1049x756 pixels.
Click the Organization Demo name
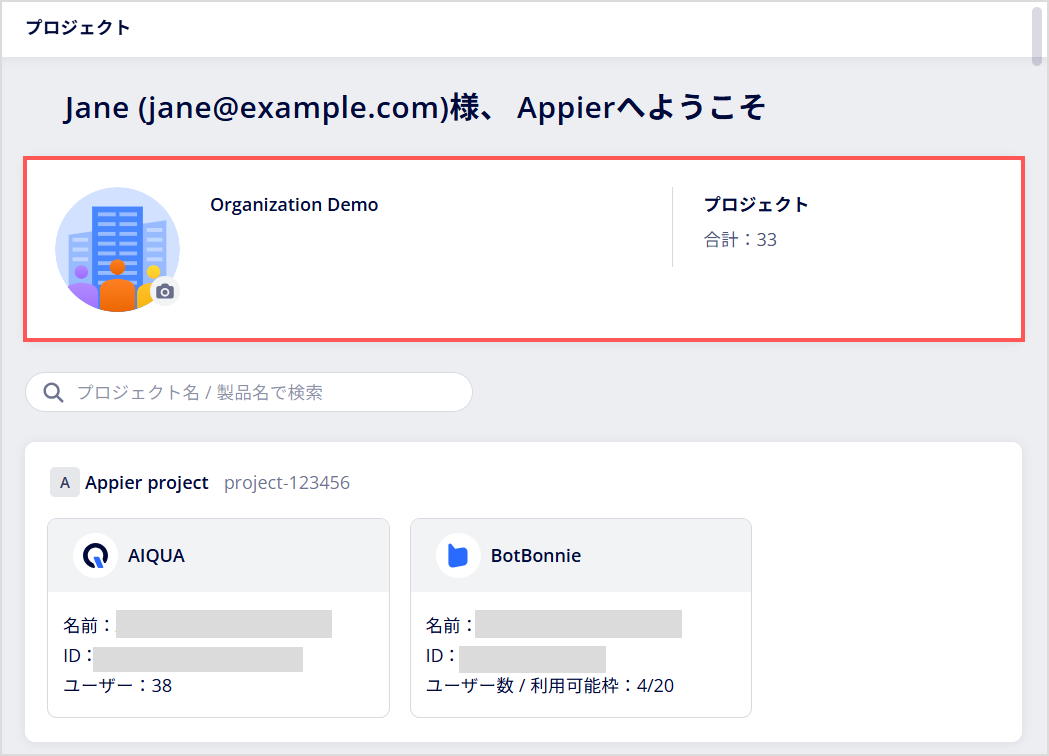click(x=294, y=205)
